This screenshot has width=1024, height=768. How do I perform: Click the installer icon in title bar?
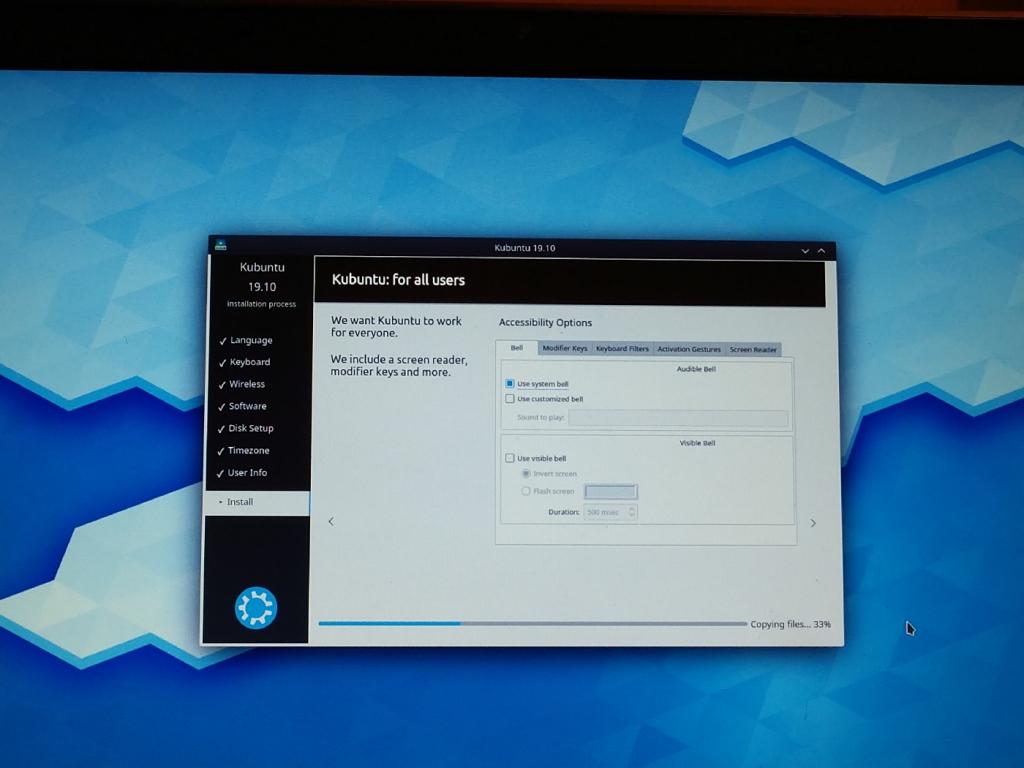tap(220, 246)
